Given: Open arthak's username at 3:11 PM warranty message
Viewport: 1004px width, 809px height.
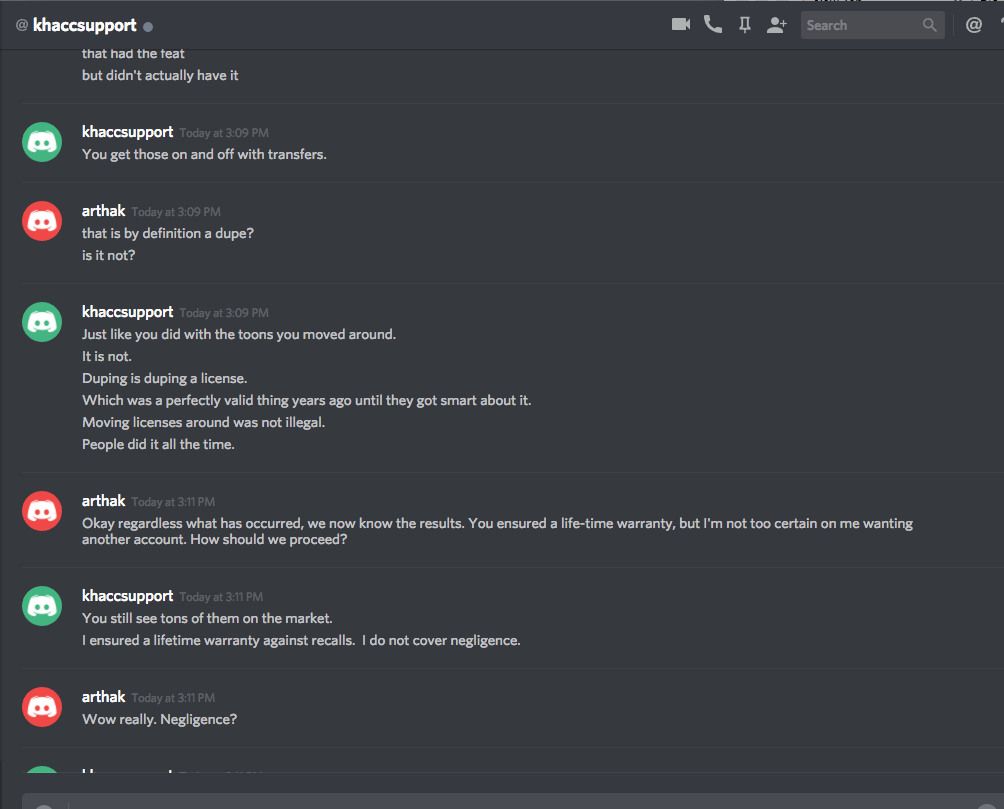Looking at the screenshot, I should coord(103,501).
